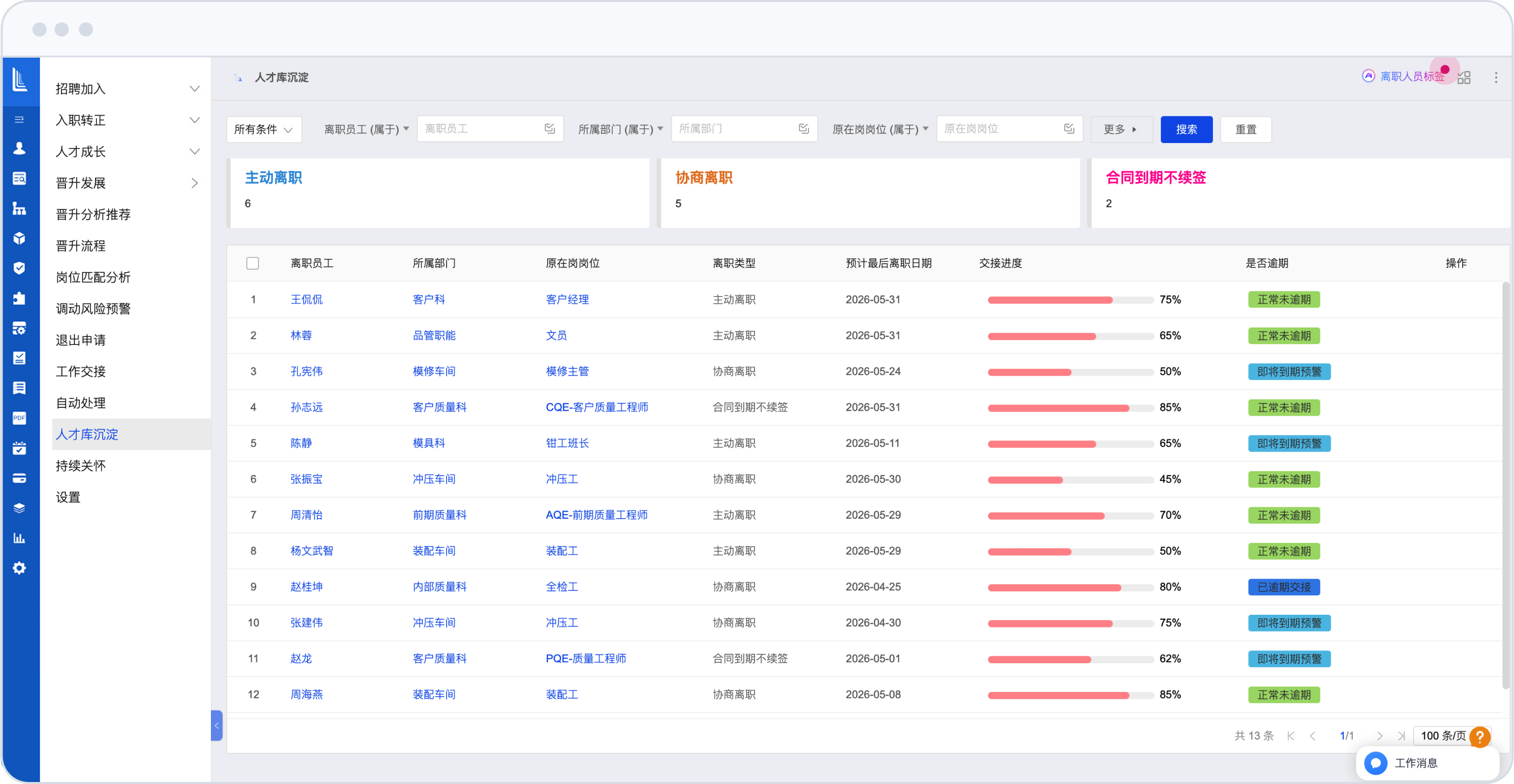Toggle the select-all checkbox in table header
The image size is (1514, 784).
point(252,263)
